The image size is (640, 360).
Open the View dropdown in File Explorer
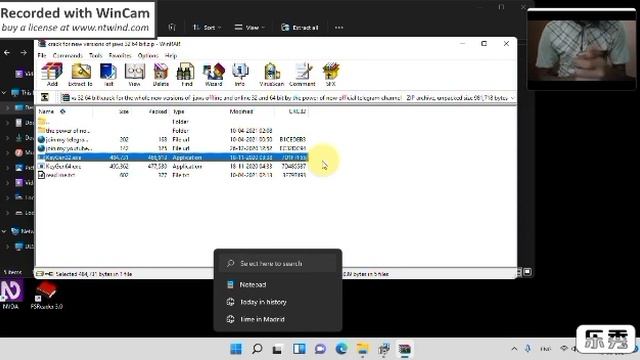coord(250,27)
